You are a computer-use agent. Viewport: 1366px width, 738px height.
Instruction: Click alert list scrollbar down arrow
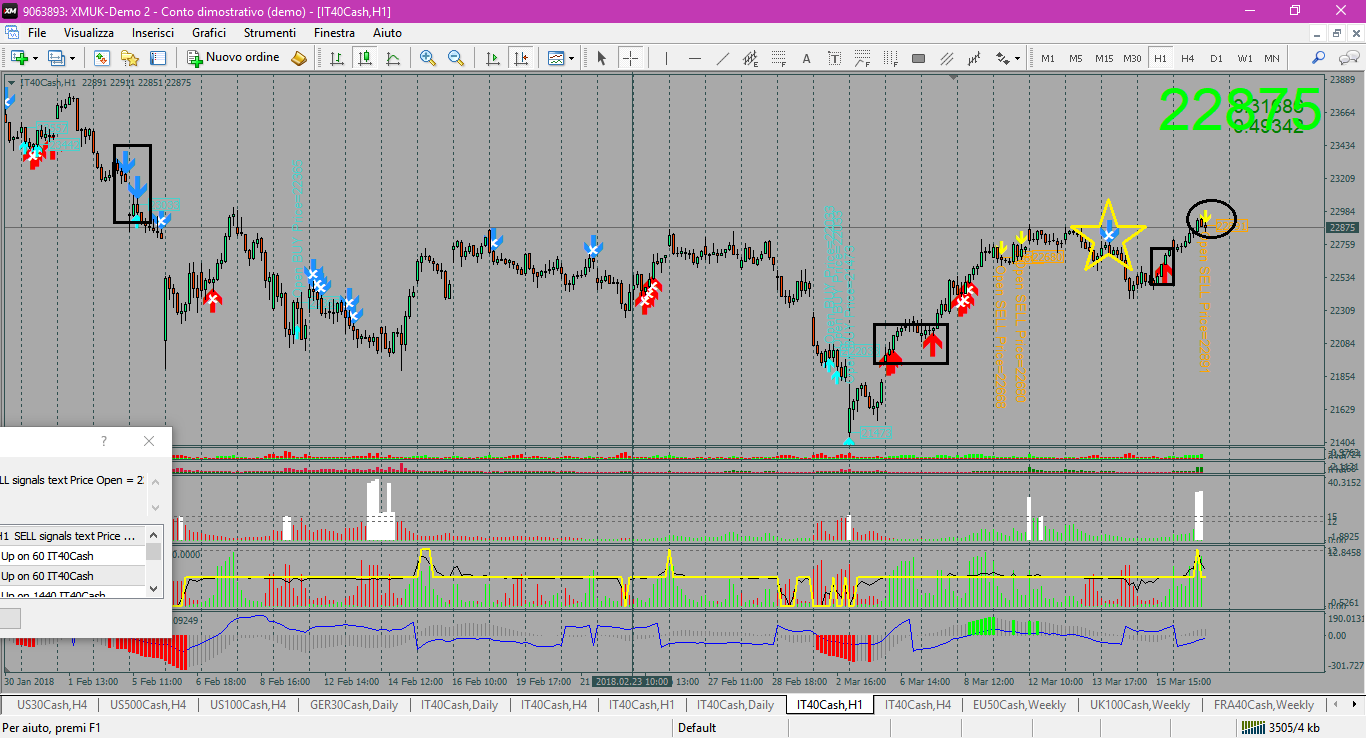(x=154, y=589)
